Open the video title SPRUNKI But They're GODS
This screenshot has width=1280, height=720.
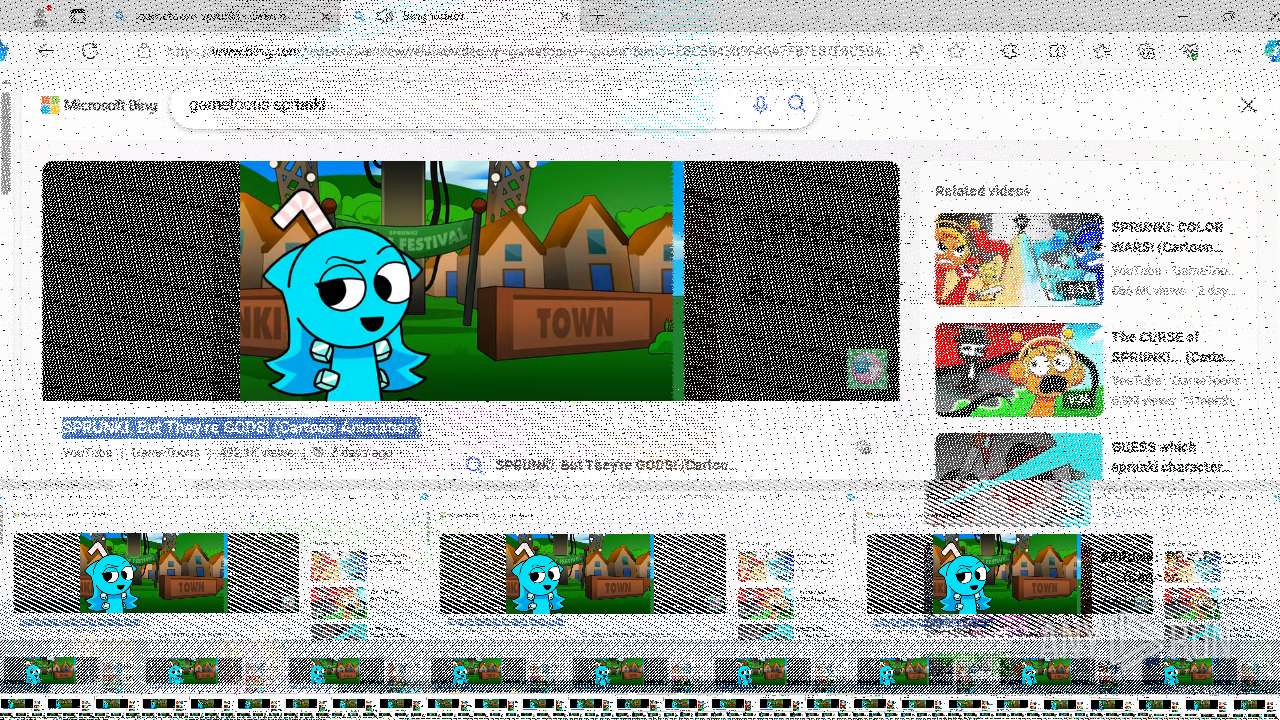coord(241,428)
